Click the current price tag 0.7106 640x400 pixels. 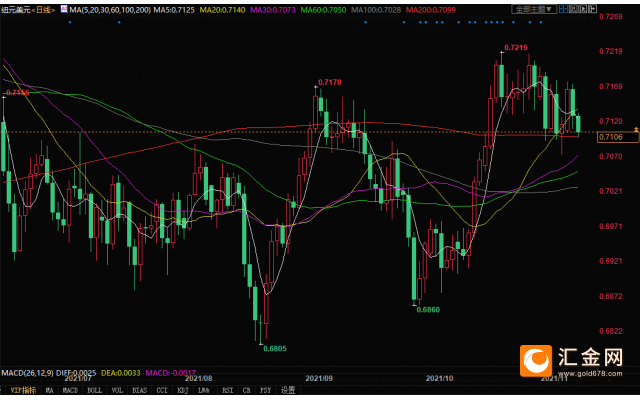(618, 137)
